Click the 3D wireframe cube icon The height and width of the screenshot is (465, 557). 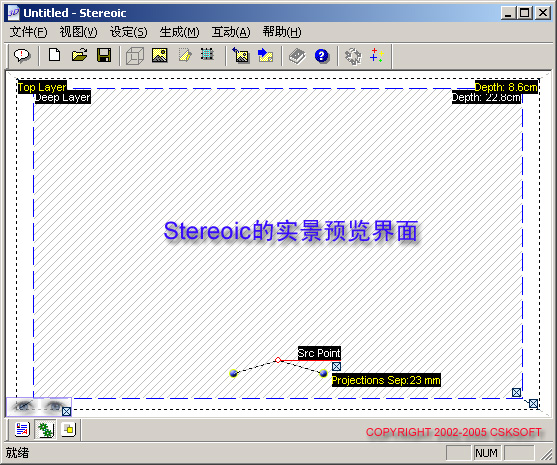pyautogui.click(x=135, y=56)
